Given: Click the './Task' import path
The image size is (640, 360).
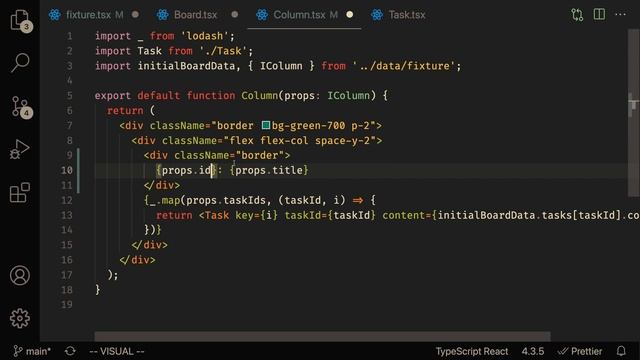Looking at the screenshot, I should [x=223, y=51].
